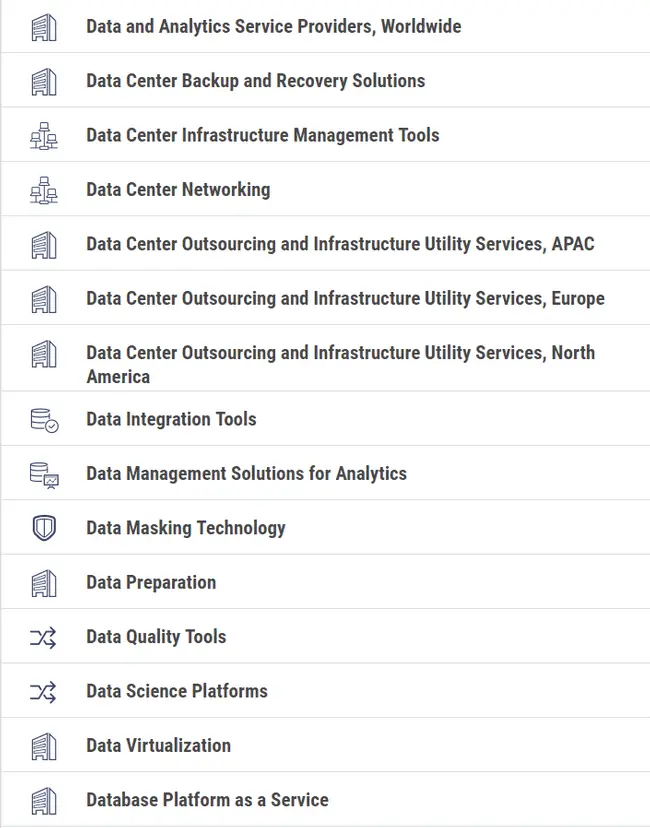The height and width of the screenshot is (828, 650).
Task: Click the building icon beside Database Platform as a Service
Action: point(44,800)
